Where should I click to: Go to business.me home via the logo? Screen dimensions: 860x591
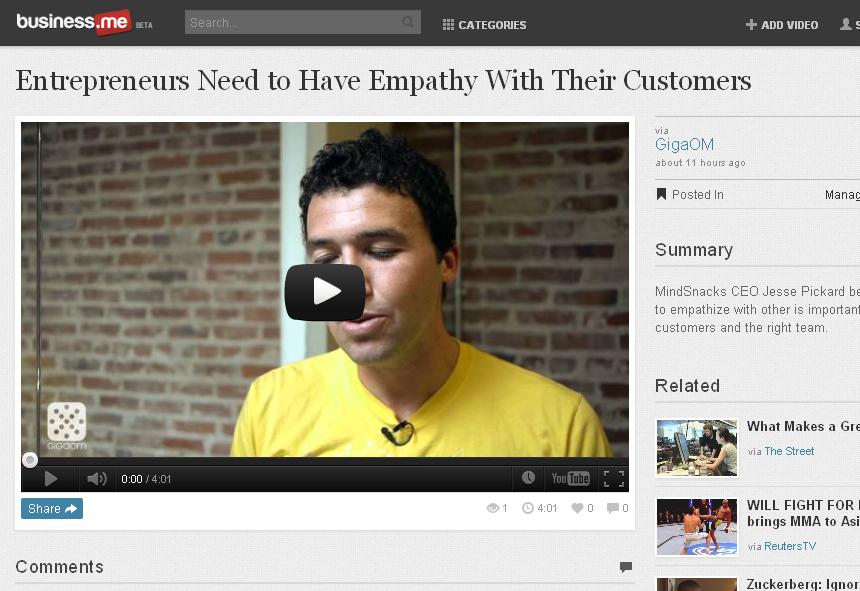pos(74,22)
